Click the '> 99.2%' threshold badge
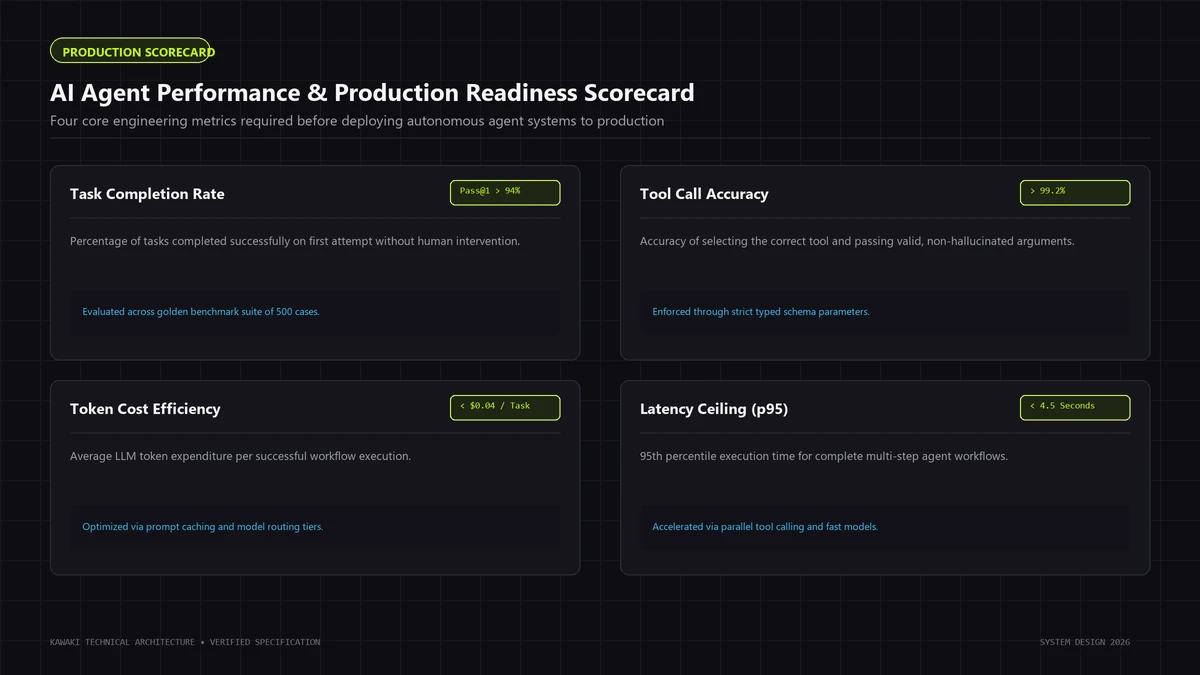The height and width of the screenshot is (675, 1200). coord(1075,192)
